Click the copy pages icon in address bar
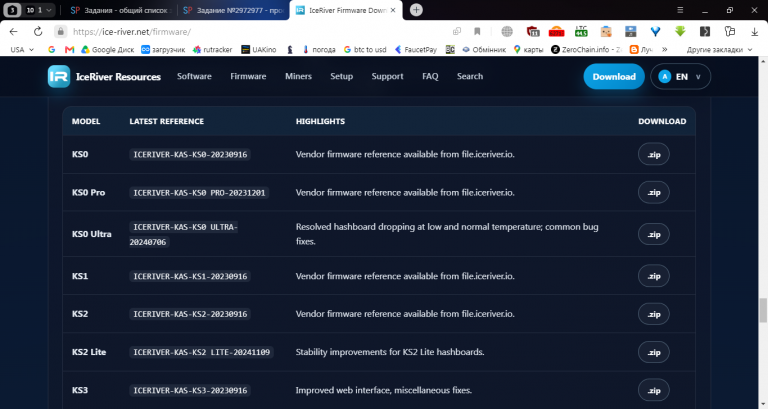Viewport: 768px width, 409px height. (x=457, y=31)
